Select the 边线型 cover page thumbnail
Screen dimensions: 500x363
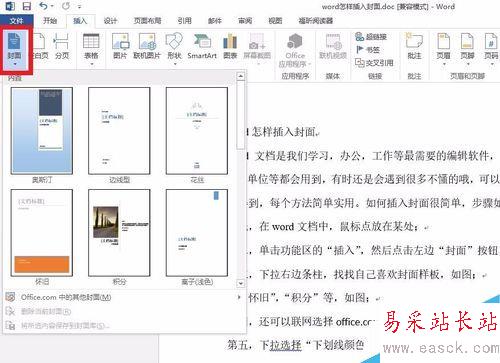[119, 131]
